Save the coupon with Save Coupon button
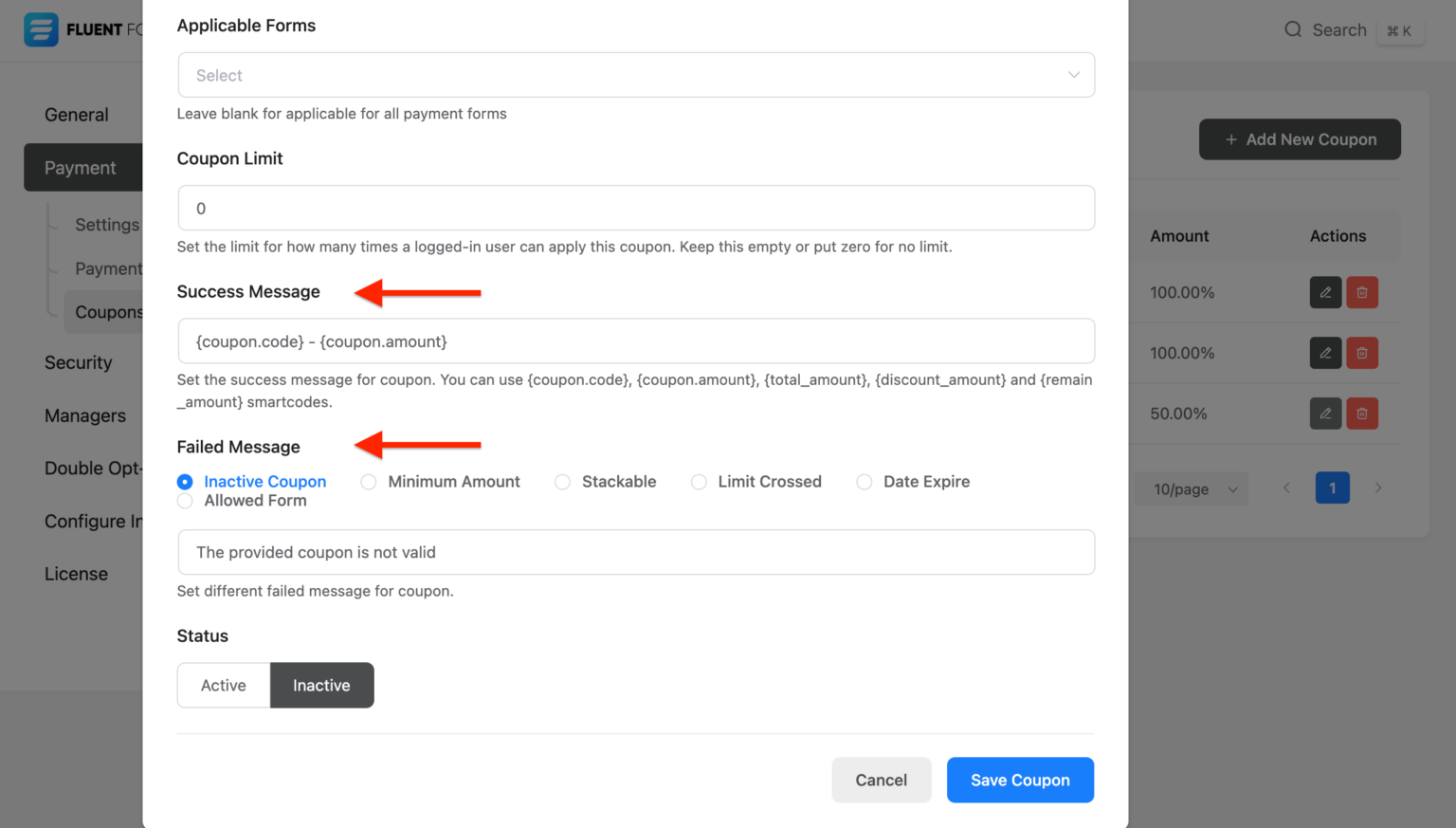This screenshot has width=1456, height=828. point(1020,780)
